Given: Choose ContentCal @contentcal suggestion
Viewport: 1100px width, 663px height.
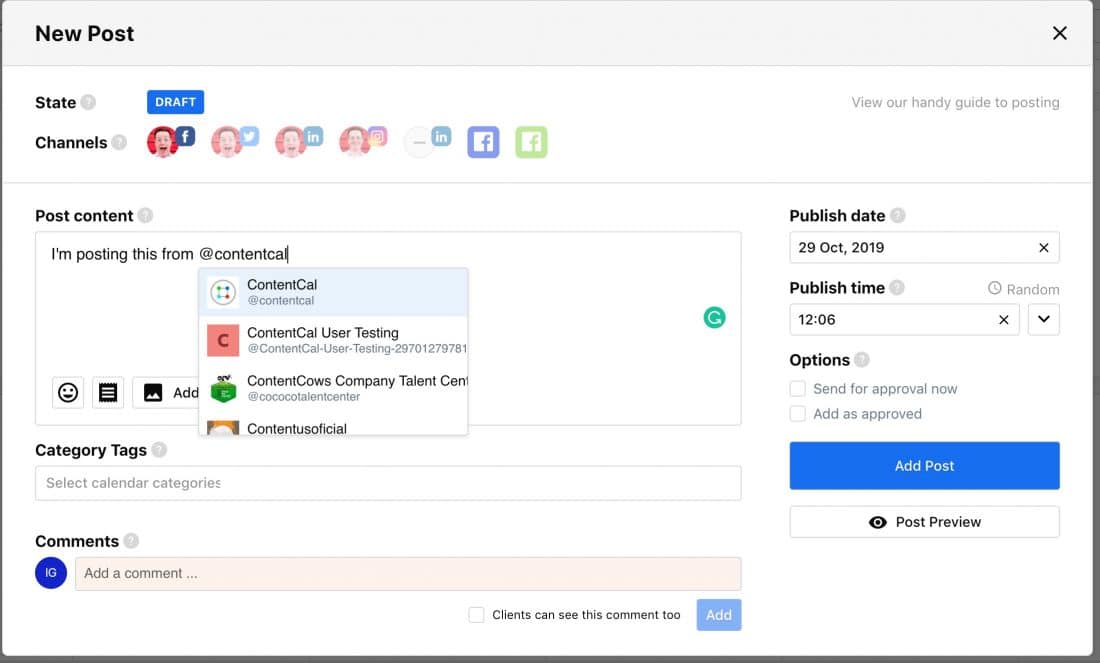Looking at the screenshot, I should pos(333,292).
